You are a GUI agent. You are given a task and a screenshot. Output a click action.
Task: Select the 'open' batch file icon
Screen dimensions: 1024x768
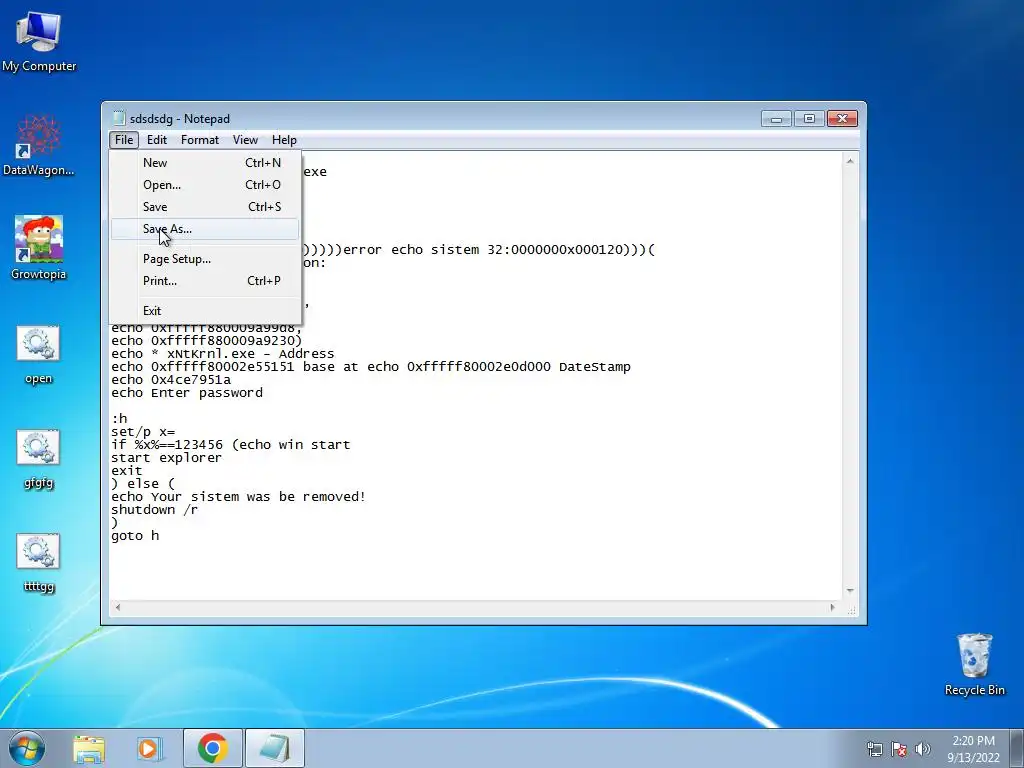(39, 355)
